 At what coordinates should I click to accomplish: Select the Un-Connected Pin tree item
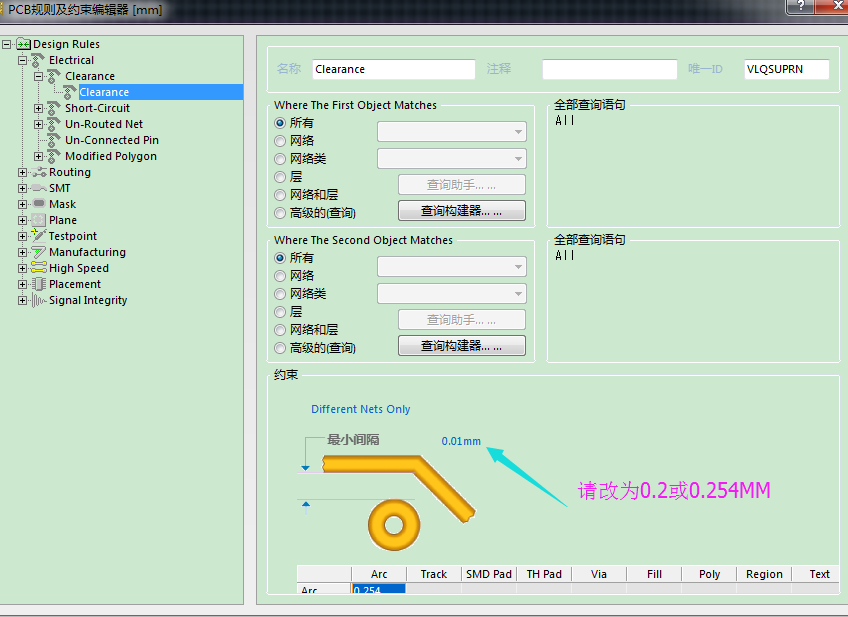click(111, 140)
